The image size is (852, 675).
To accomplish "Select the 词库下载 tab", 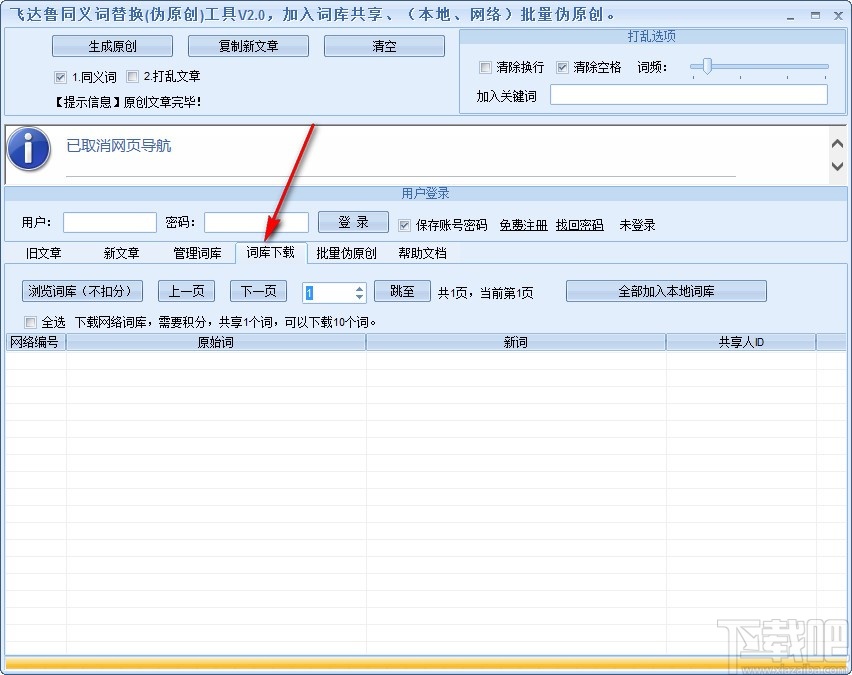I will point(271,252).
